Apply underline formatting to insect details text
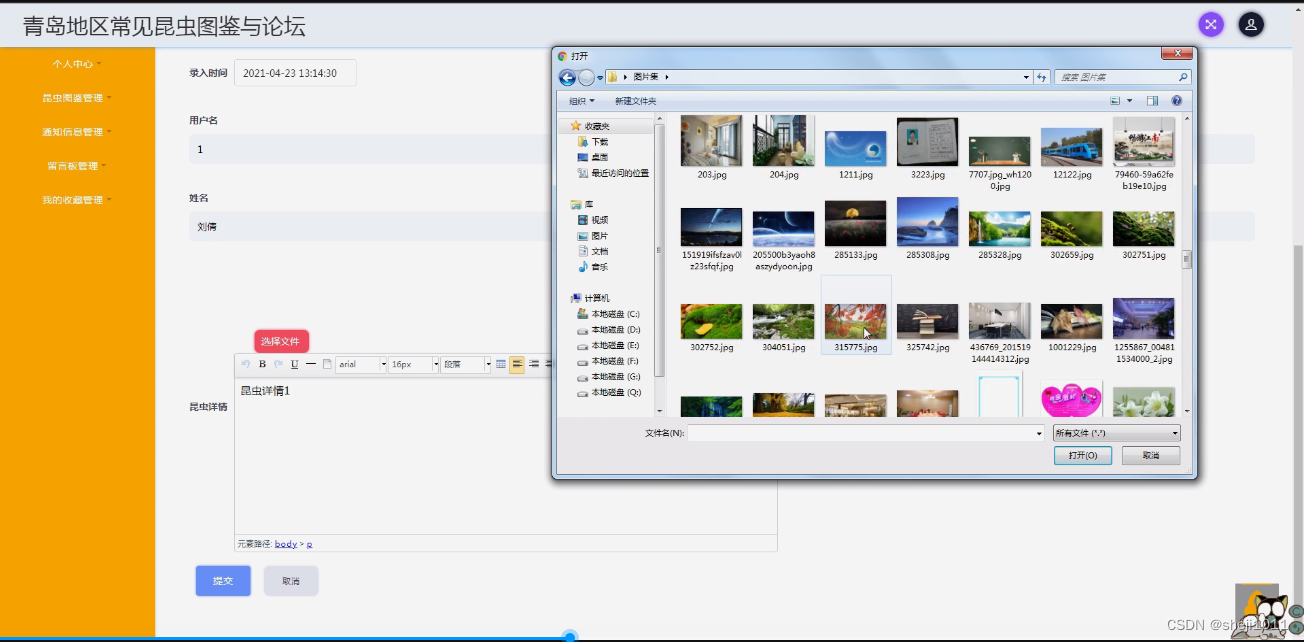Screen dimensions: 1304x642 point(294,364)
